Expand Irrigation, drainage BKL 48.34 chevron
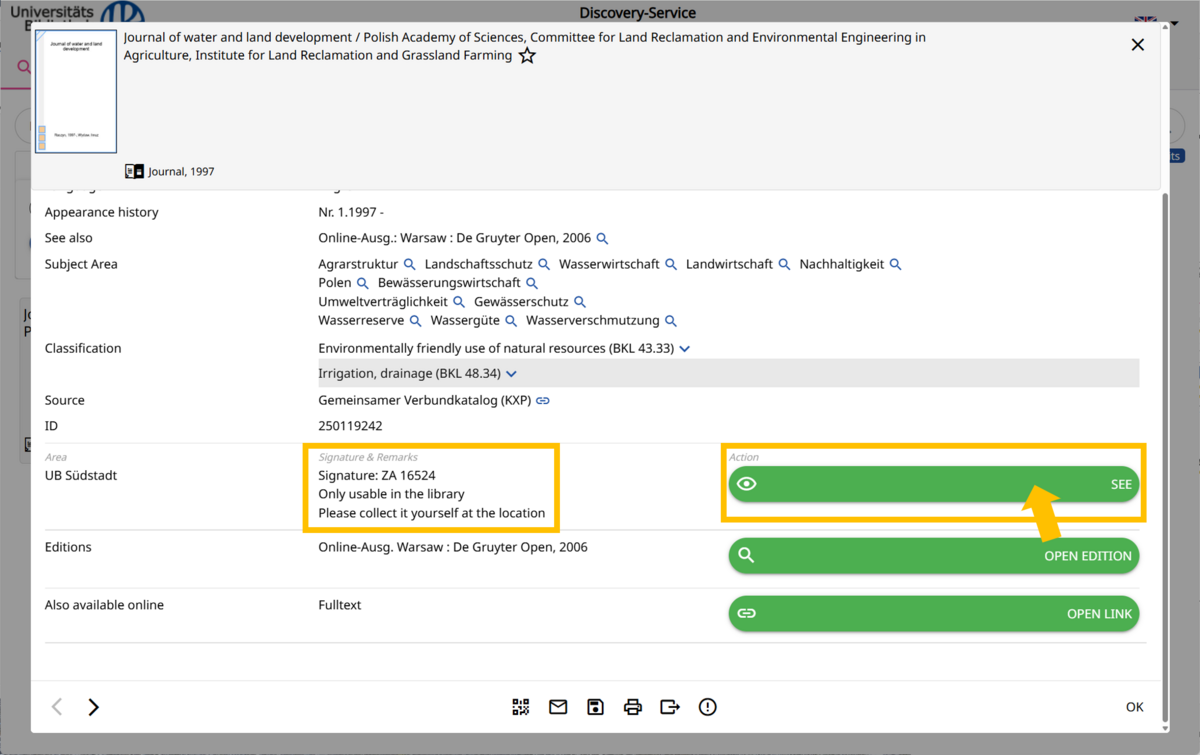 (x=511, y=374)
